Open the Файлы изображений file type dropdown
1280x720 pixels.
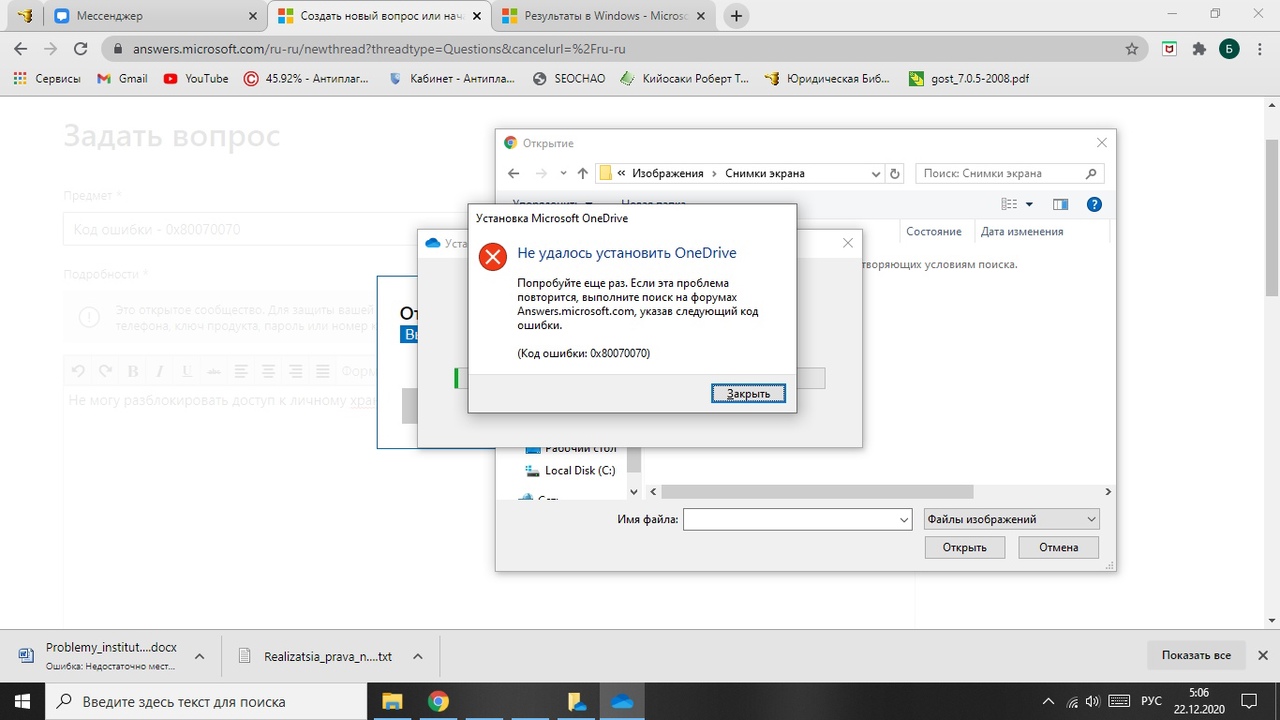[1011, 519]
